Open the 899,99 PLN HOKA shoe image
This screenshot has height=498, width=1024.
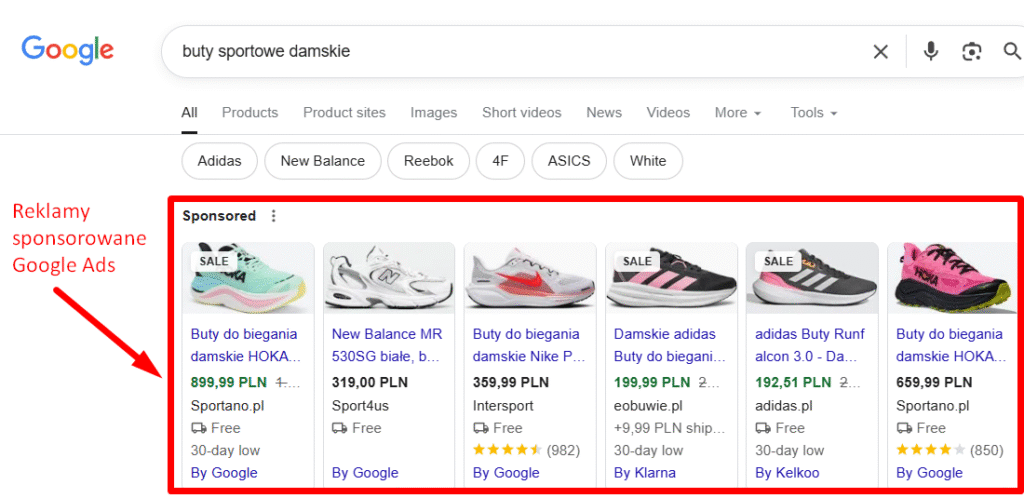(248, 278)
